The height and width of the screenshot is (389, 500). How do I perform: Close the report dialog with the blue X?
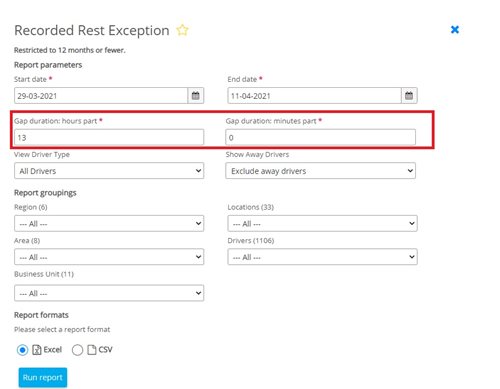tap(455, 30)
